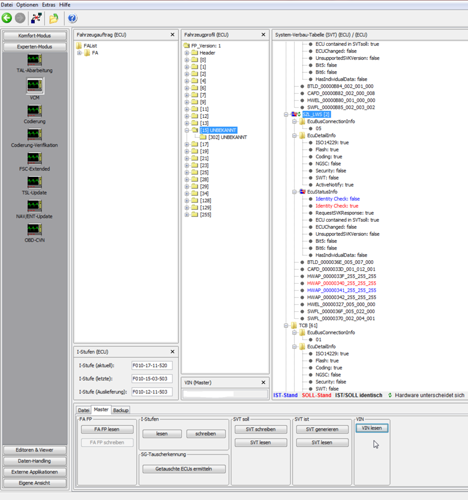Image resolution: width=468 pixels, height=500 pixels.
Task: Click the FP_Version folder icon
Action: click(x=187, y=46)
